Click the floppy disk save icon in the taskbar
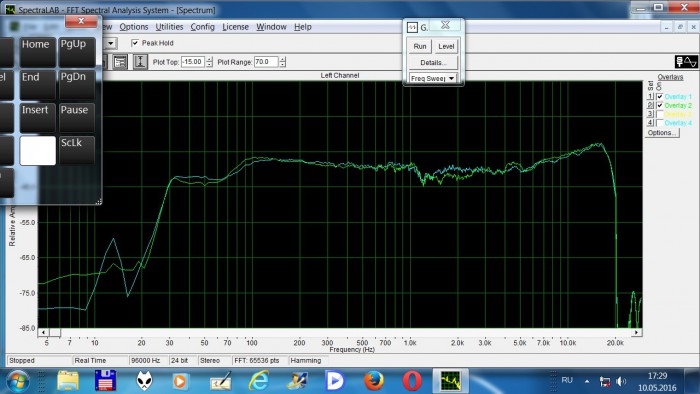700x394 pixels. (x=106, y=381)
